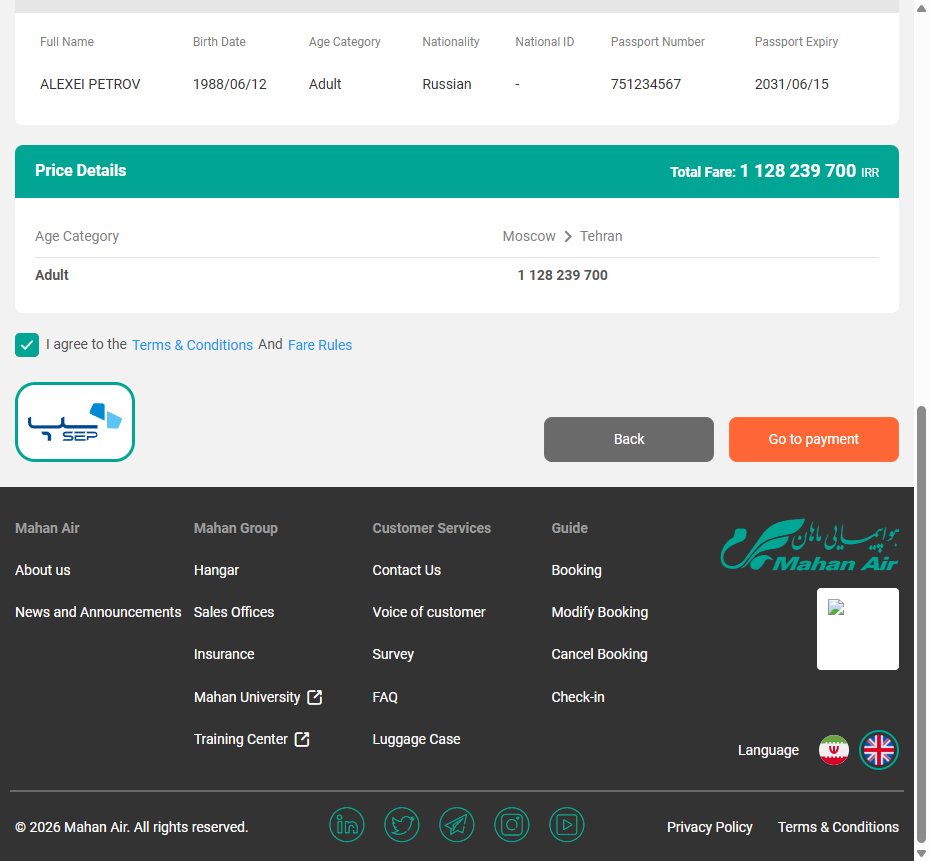Screen dimensions: 929x861
Task: Open Luggage Case link
Action: [416, 740]
